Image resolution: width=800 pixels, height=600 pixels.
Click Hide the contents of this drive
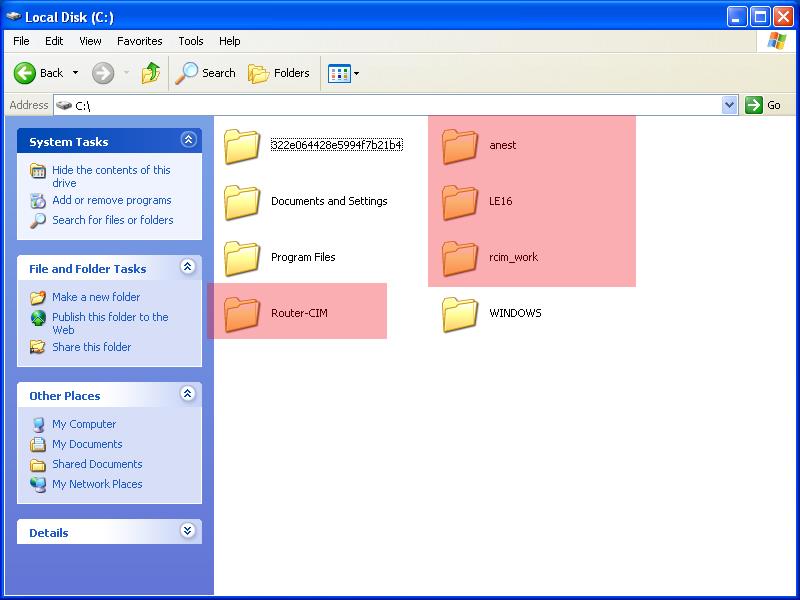(111, 177)
